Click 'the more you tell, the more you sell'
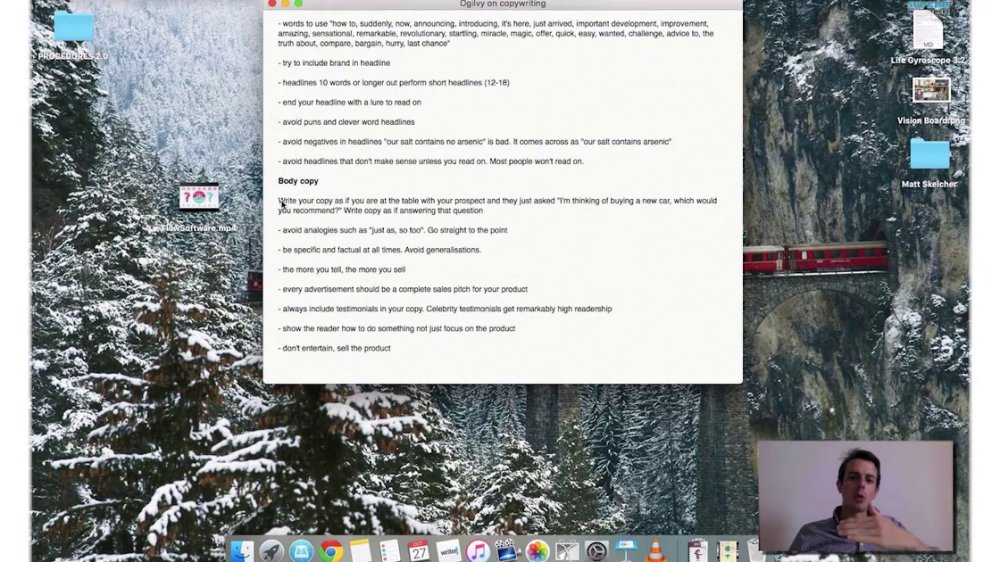 (x=341, y=270)
